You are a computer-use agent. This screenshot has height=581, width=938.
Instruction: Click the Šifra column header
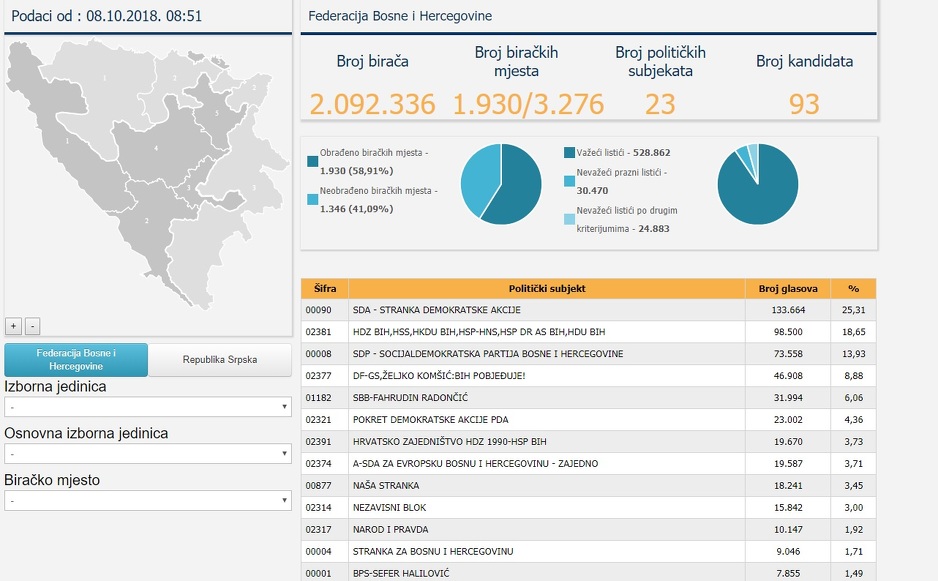(325, 289)
